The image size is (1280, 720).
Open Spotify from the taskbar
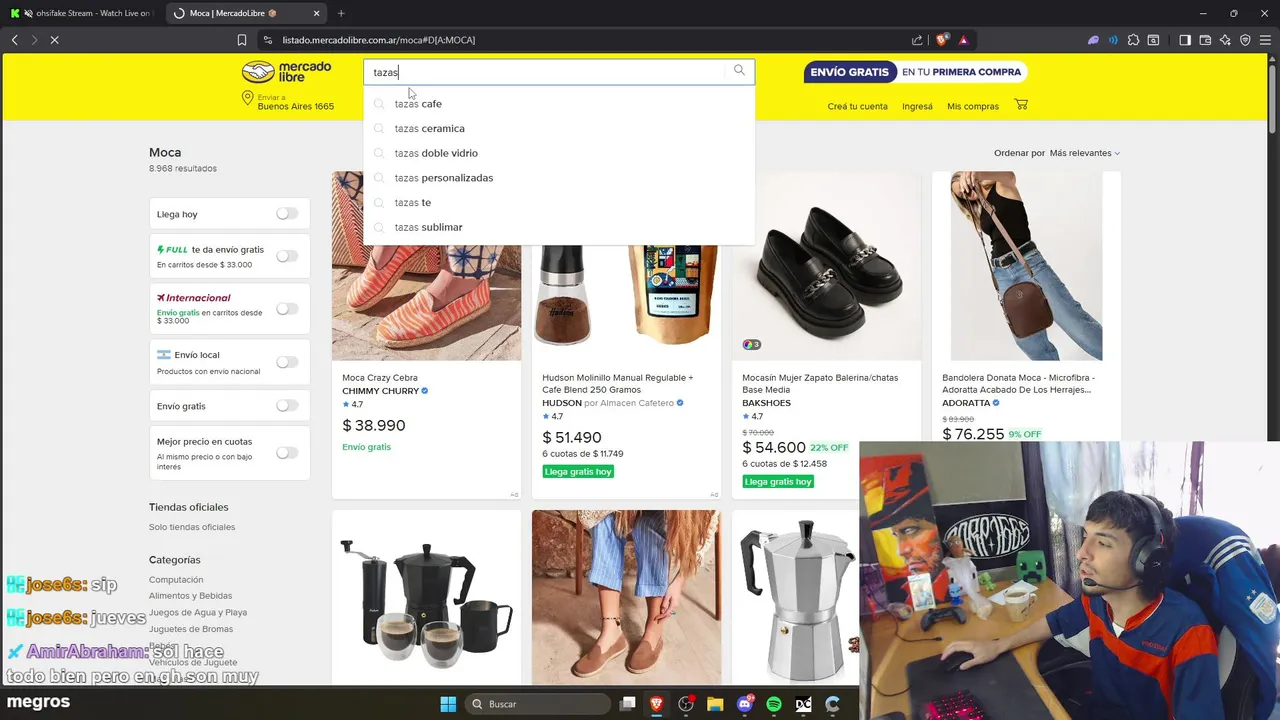tap(774, 704)
